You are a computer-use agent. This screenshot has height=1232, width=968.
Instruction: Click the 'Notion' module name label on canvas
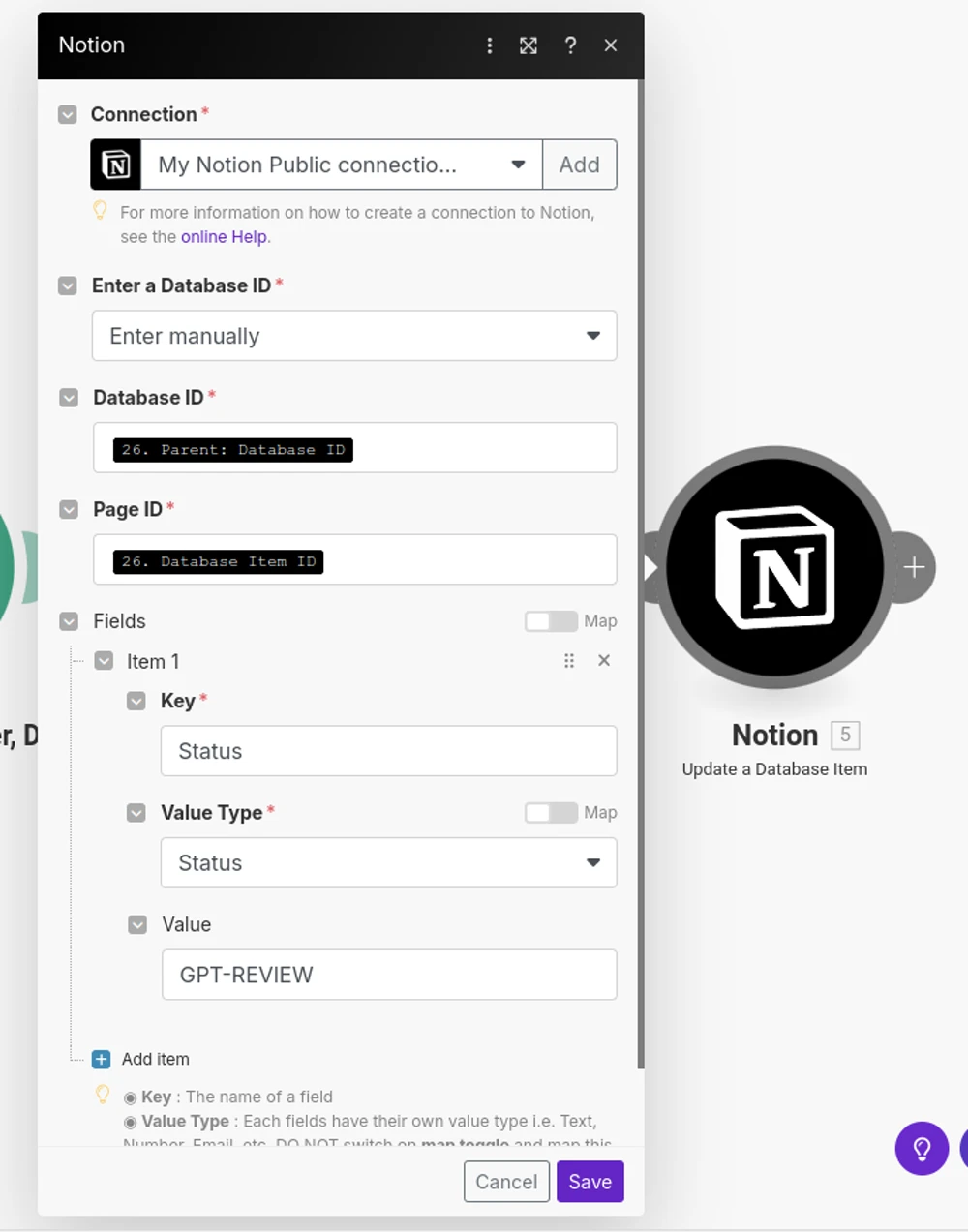pos(774,736)
